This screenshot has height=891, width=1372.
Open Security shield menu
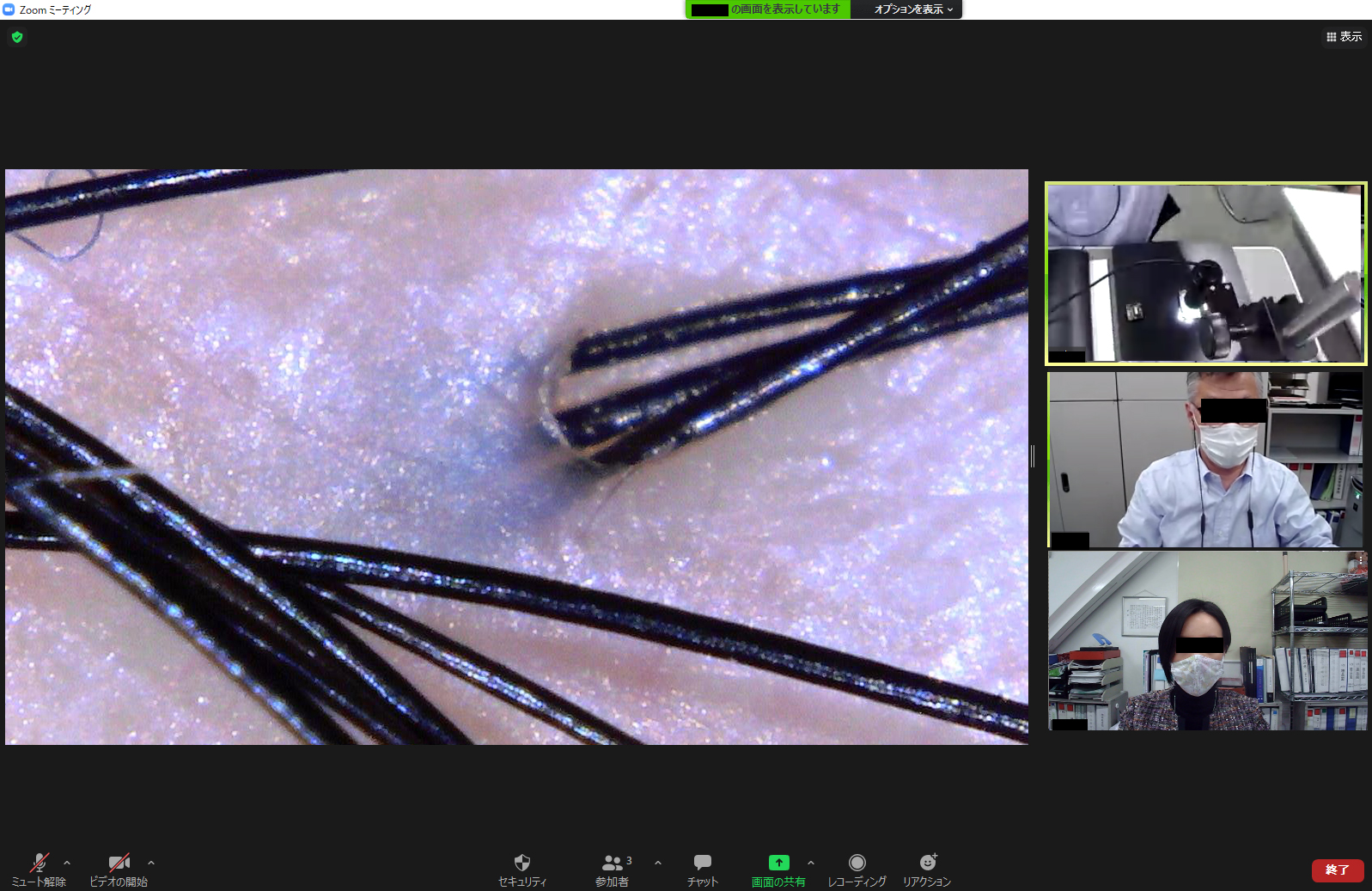[x=522, y=870]
